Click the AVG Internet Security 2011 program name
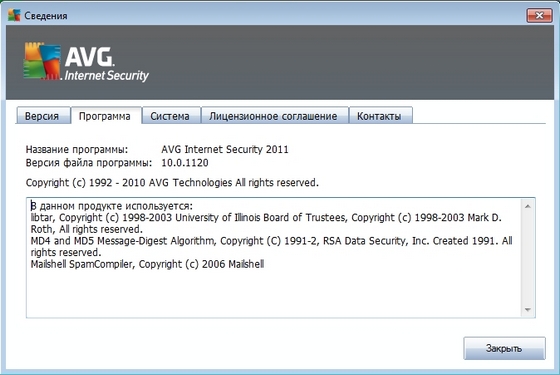The image size is (560, 375). click(225, 149)
